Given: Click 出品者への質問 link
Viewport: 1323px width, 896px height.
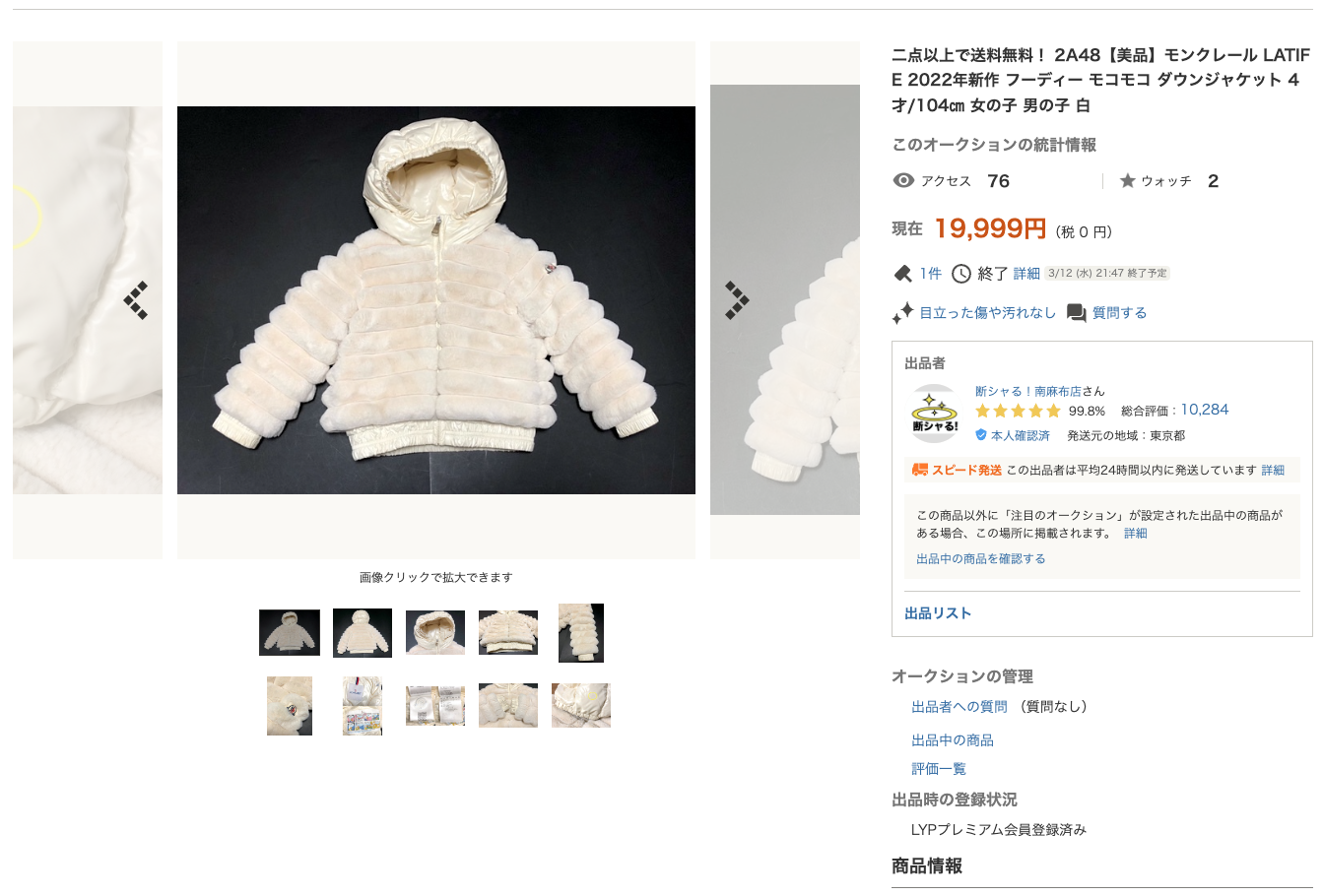Looking at the screenshot, I should tap(959, 706).
